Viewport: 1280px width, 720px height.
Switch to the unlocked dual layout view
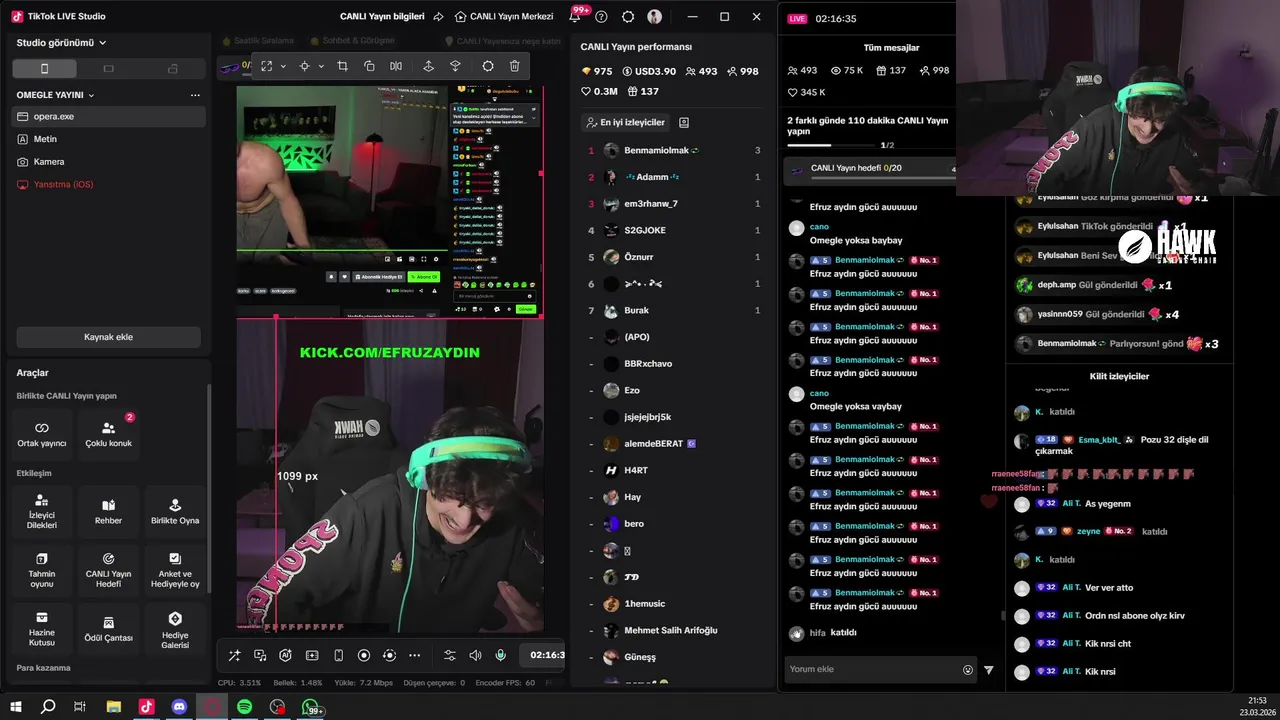[x=172, y=68]
